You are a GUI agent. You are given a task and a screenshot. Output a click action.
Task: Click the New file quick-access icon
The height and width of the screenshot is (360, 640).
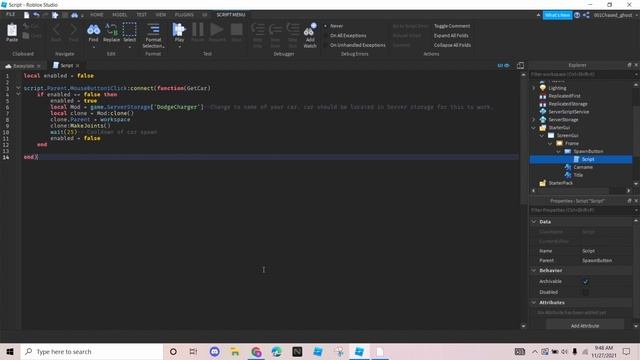click(x=27, y=15)
